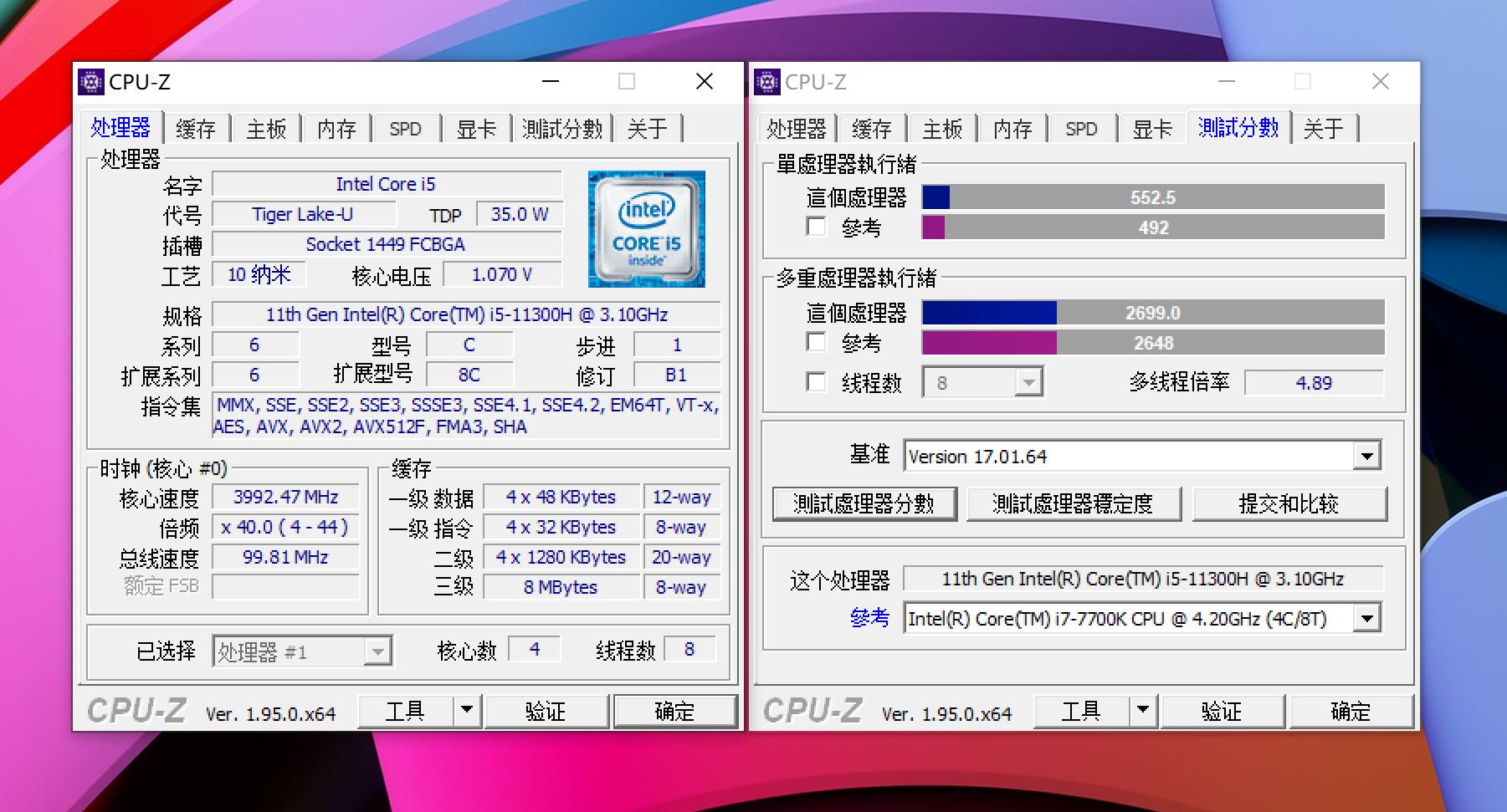This screenshot has width=1507, height=812.
Task: Click the single-thread score bar 552.5
Action: tap(1153, 197)
